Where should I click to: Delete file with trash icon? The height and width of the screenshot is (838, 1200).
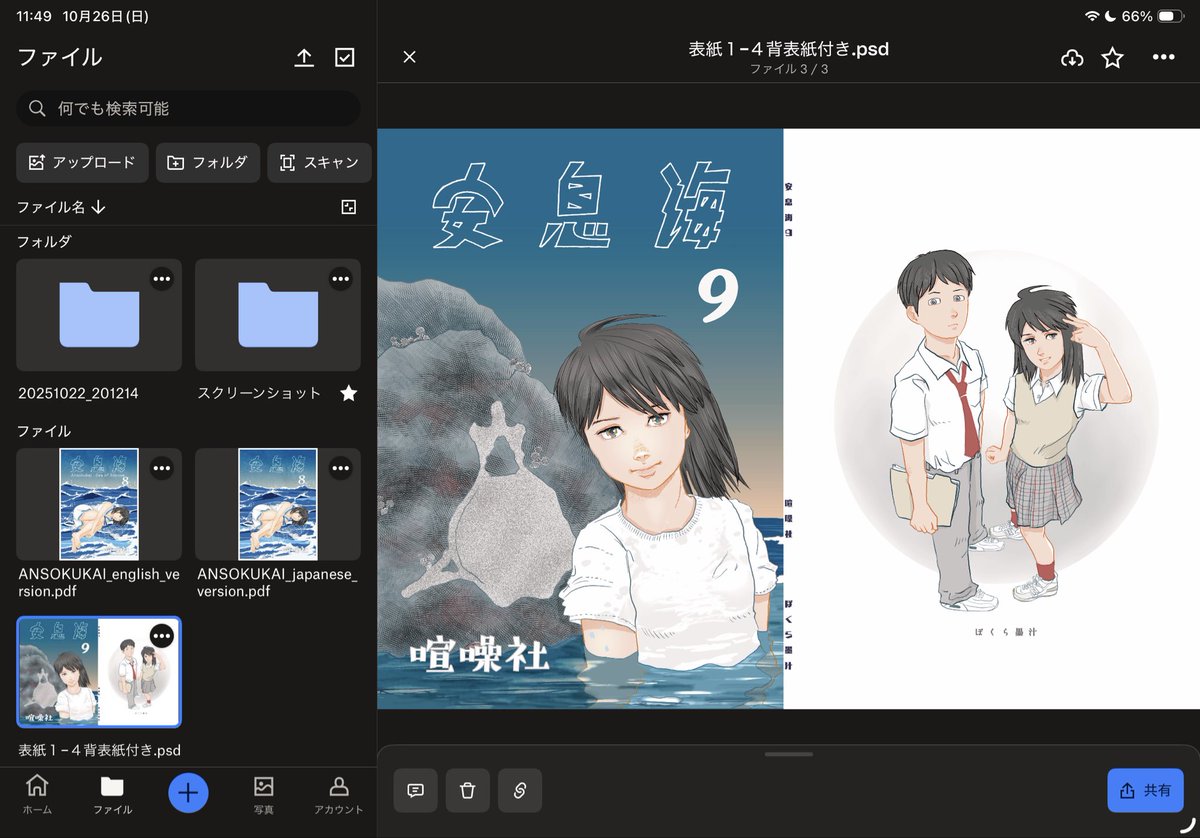click(x=467, y=790)
